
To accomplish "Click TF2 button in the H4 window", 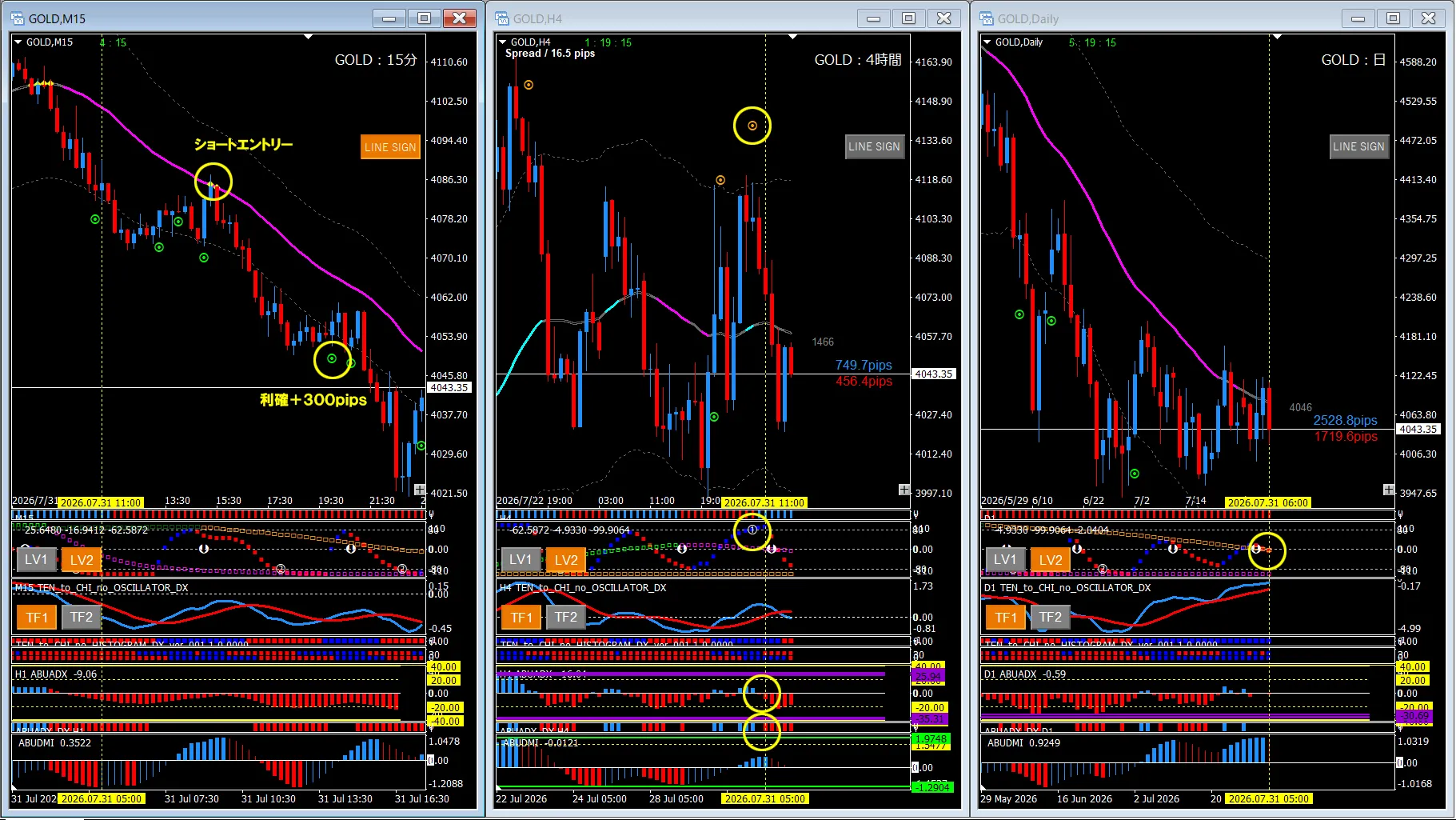I will coord(566,617).
